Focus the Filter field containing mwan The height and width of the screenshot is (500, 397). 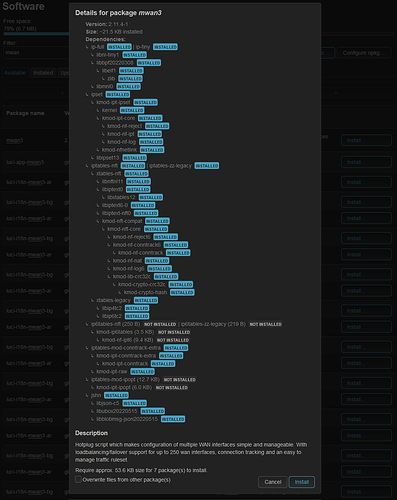(x=36, y=53)
